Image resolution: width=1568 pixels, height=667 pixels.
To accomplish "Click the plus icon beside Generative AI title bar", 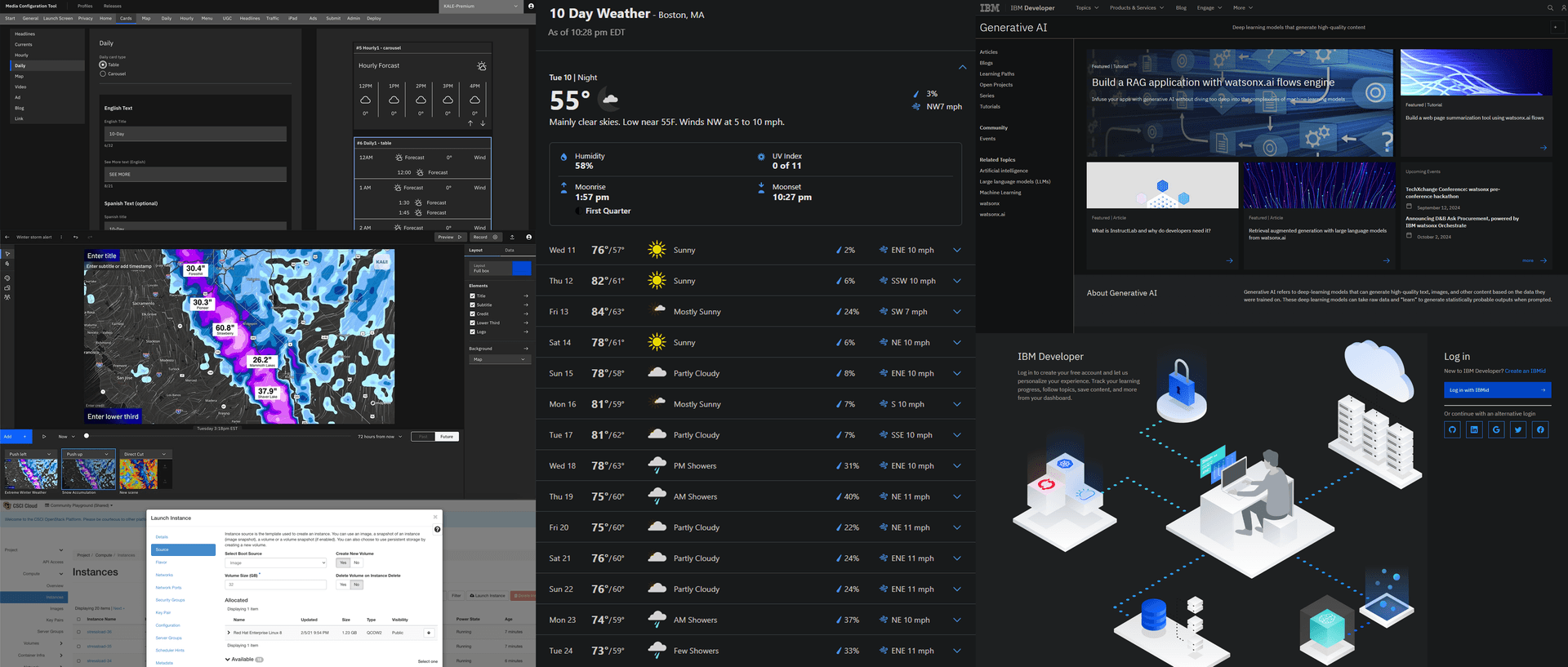I will coord(1555,27).
